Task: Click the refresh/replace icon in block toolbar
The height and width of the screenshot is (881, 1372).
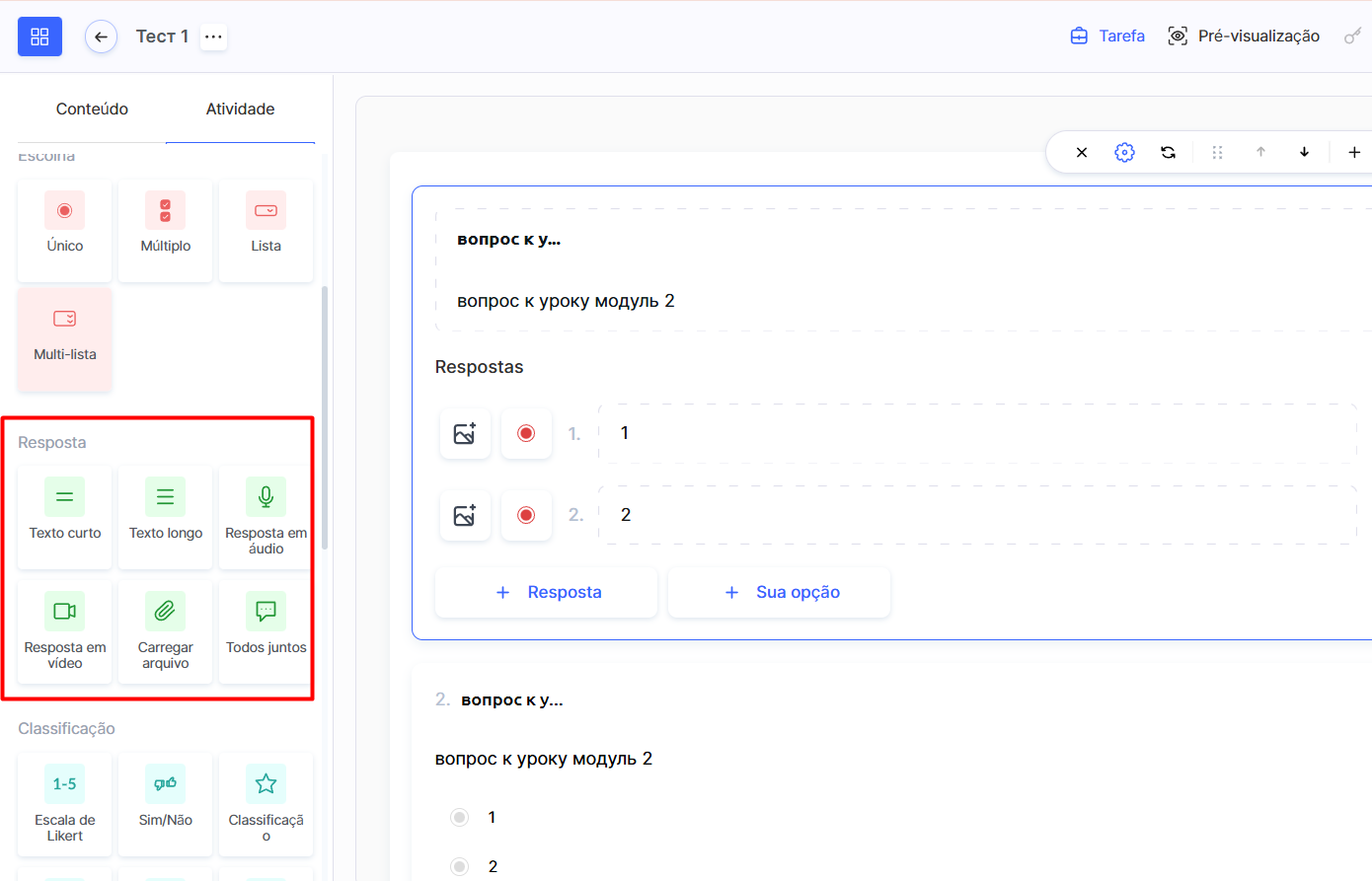Action: (1168, 152)
